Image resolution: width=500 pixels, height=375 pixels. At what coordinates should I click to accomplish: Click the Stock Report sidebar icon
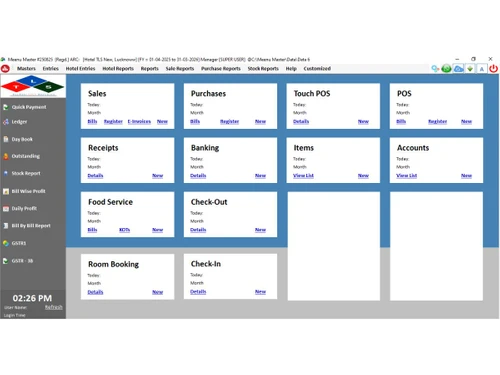pyautogui.click(x=6, y=173)
